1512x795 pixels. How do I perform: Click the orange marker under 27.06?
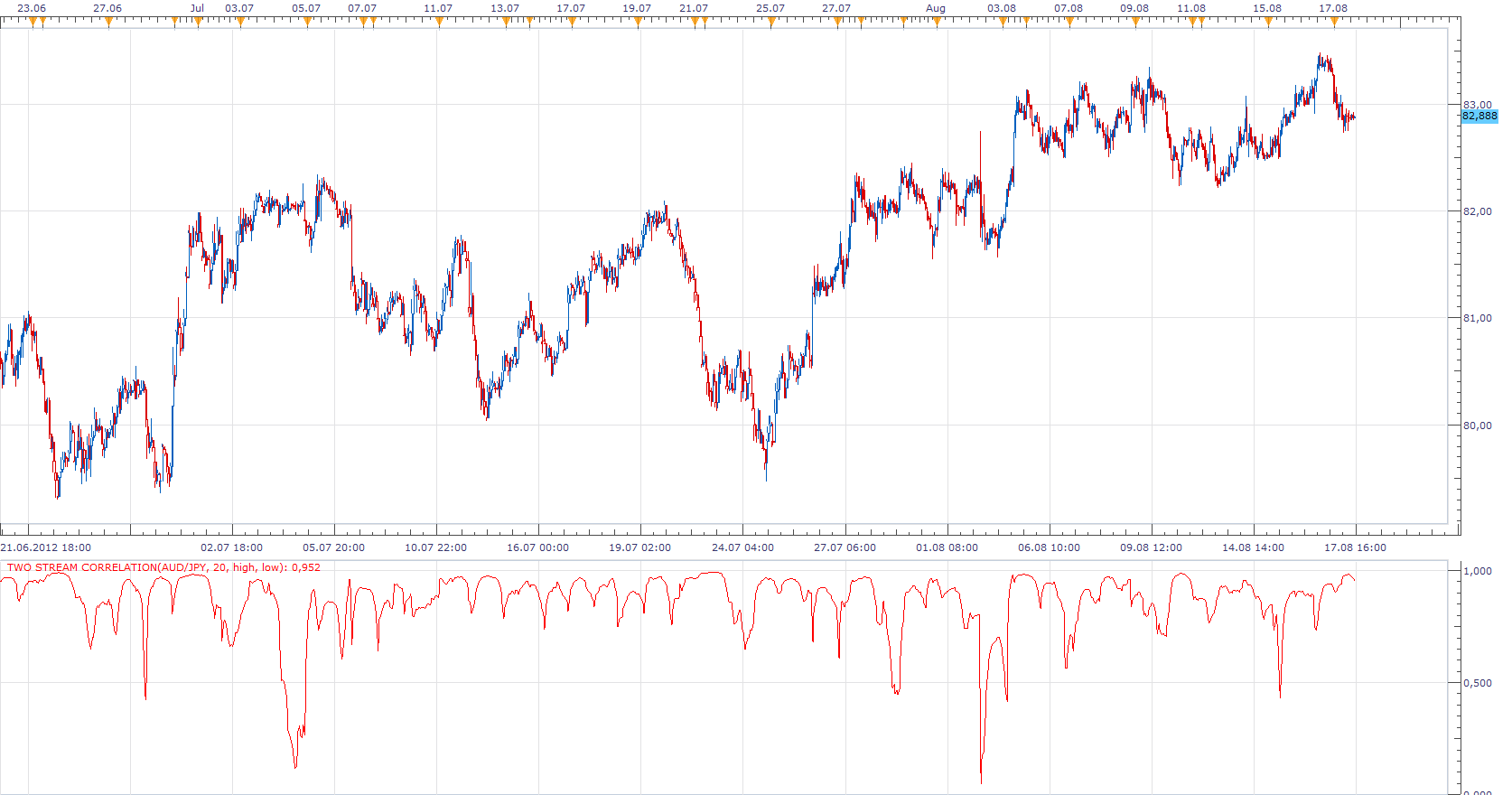pyautogui.click(x=108, y=22)
